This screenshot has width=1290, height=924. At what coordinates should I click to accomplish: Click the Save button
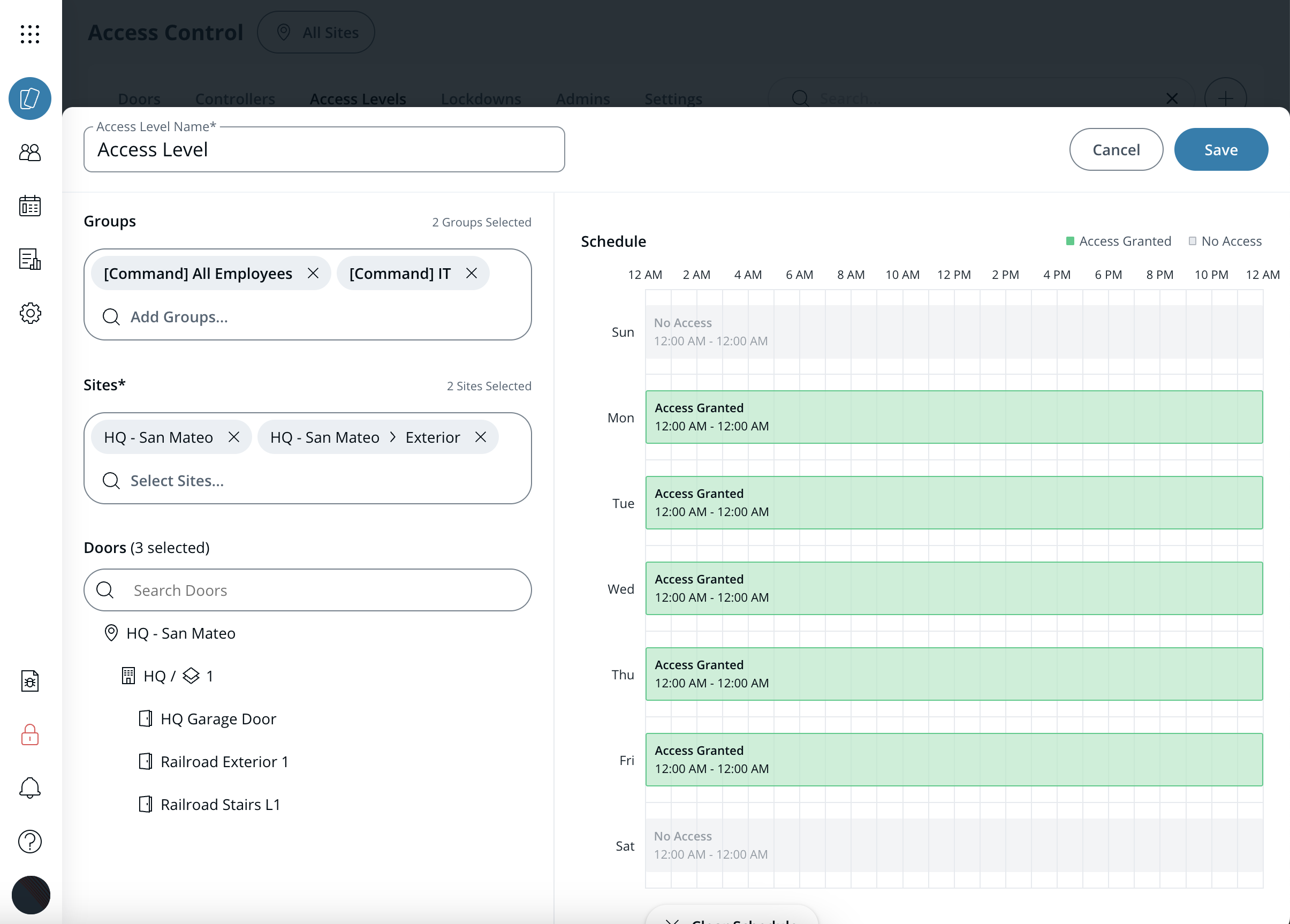click(1220, 150)
